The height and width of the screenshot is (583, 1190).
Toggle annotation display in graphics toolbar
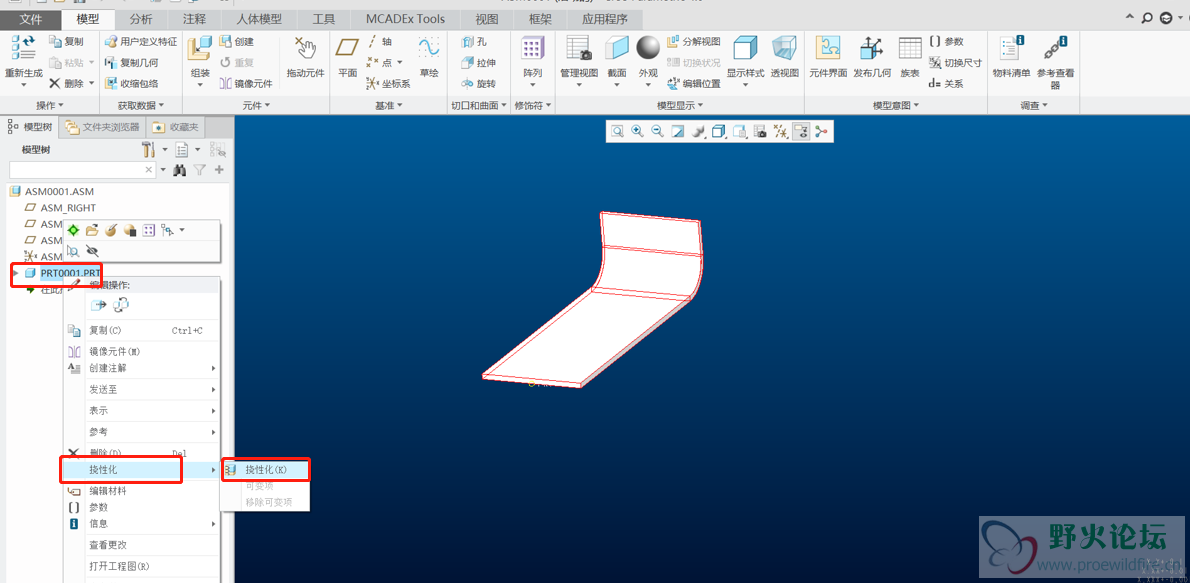click(x=800, y=132)
